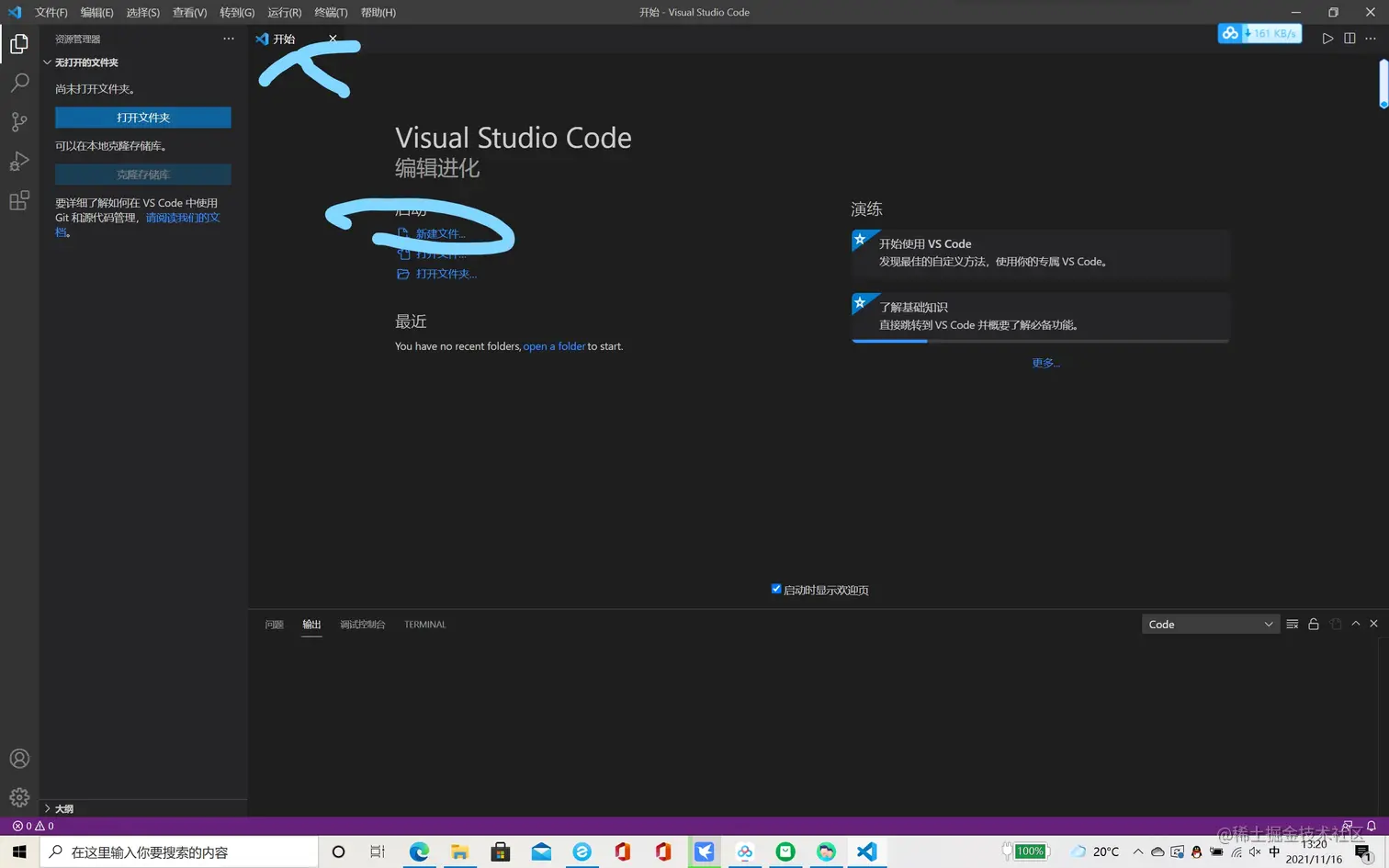The image size is (1389, 868).
Task: Open the Manage gear icon
Action: pyautogui.click(x=19, y=797)
